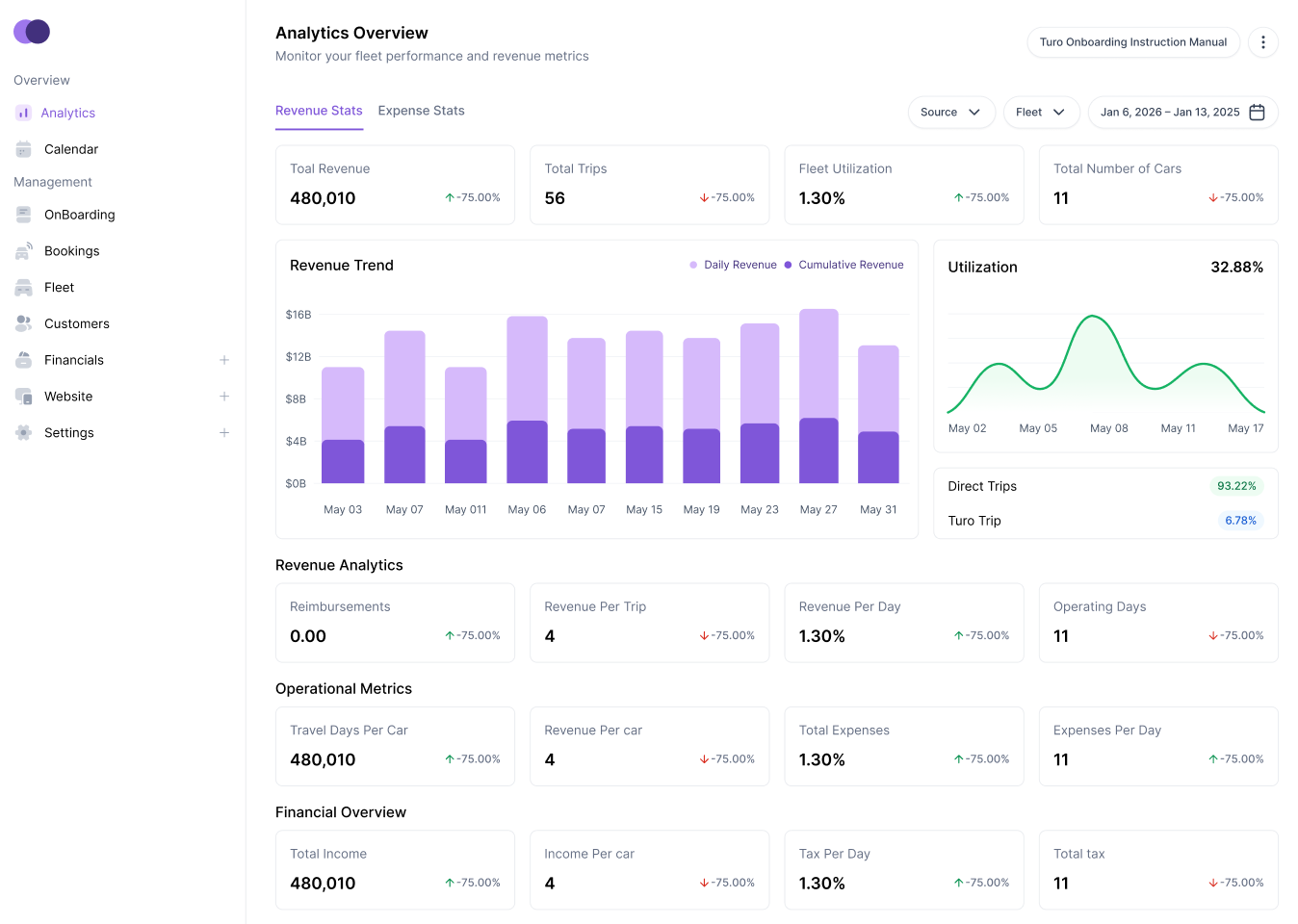Click the Operating Days label
The width and height of the screenshot is (1298, 924).
point(1100,606)
